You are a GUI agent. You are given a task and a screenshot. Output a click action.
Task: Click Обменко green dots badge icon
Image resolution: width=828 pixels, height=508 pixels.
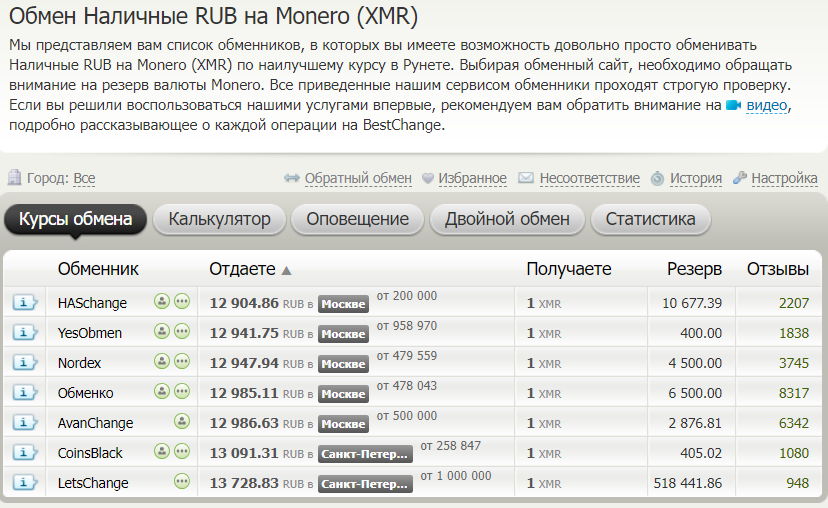(182, 392)
